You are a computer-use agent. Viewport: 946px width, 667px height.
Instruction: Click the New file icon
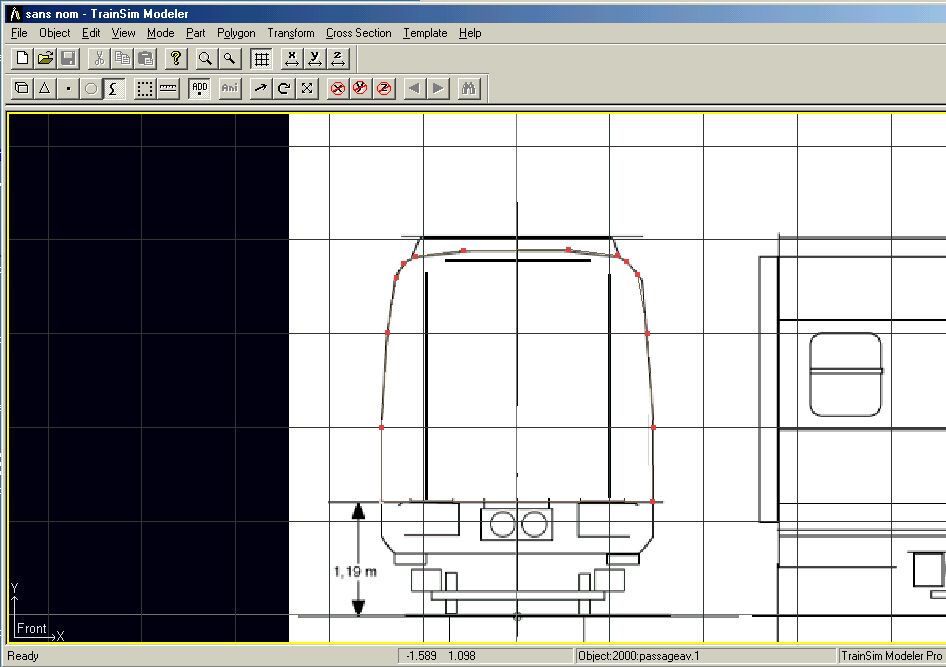coord(22,59)
